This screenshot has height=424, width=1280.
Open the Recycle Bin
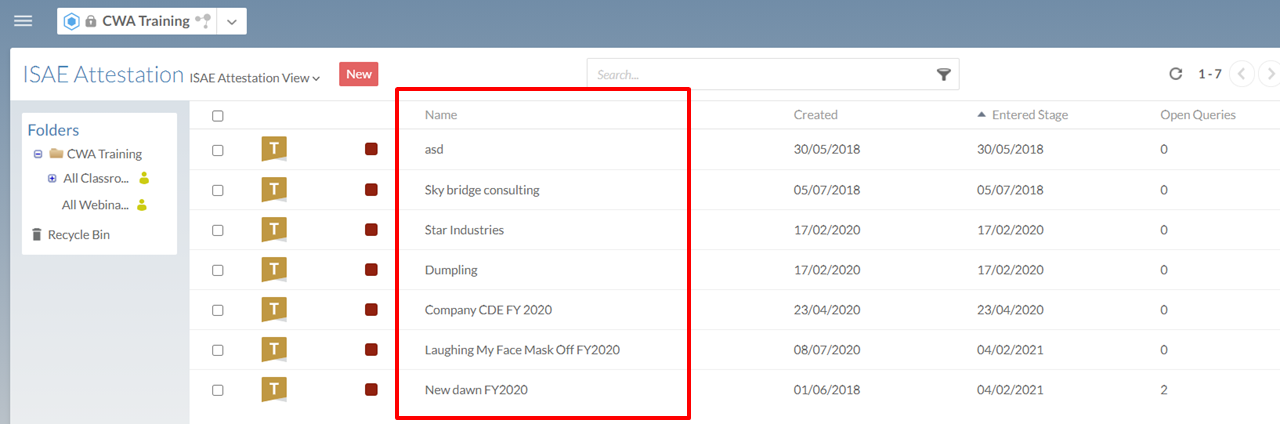[x=78, y=235]
